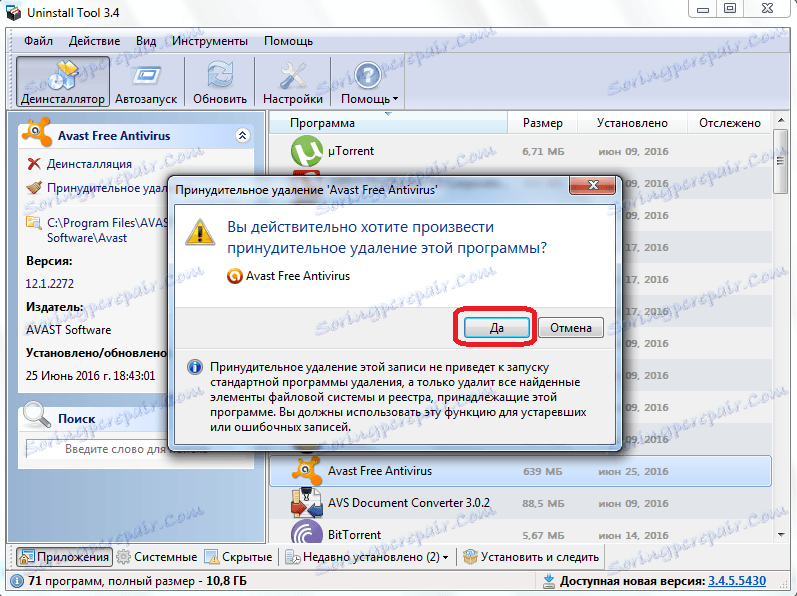Switch to the Приложения tab
797x596 pixels.
[65, 557]
